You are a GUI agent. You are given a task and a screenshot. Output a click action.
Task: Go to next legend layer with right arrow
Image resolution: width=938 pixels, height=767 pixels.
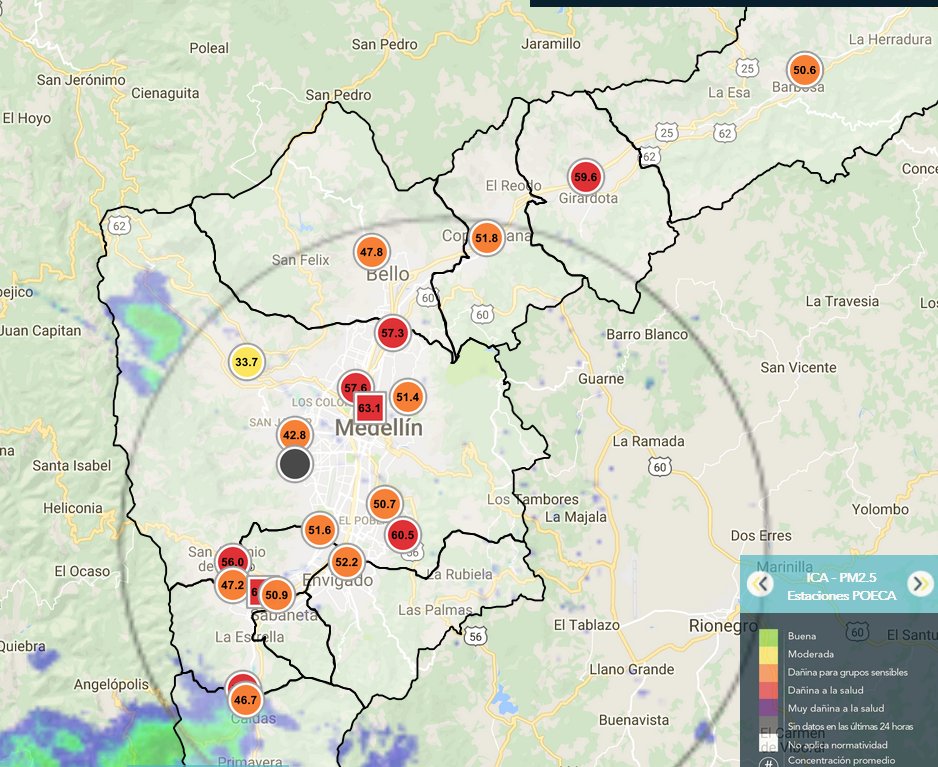click(x=920, y=583)
